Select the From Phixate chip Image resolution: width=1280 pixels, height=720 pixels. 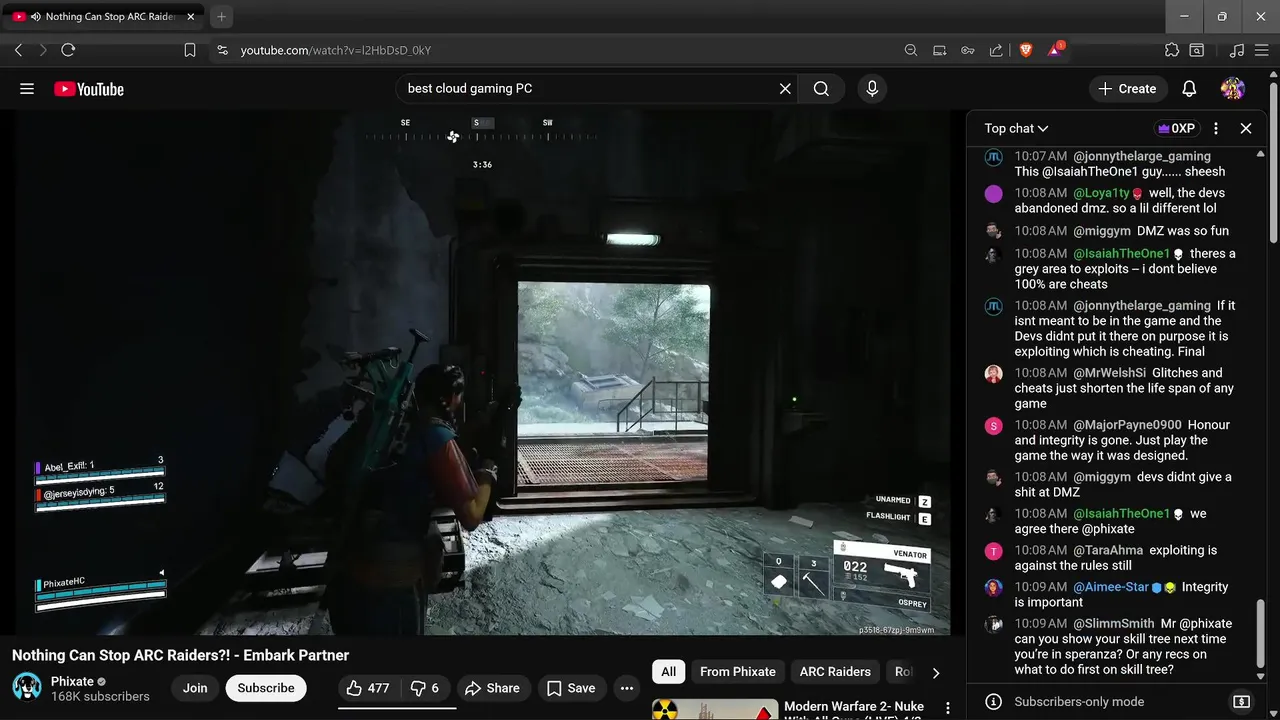pos(738,672)
